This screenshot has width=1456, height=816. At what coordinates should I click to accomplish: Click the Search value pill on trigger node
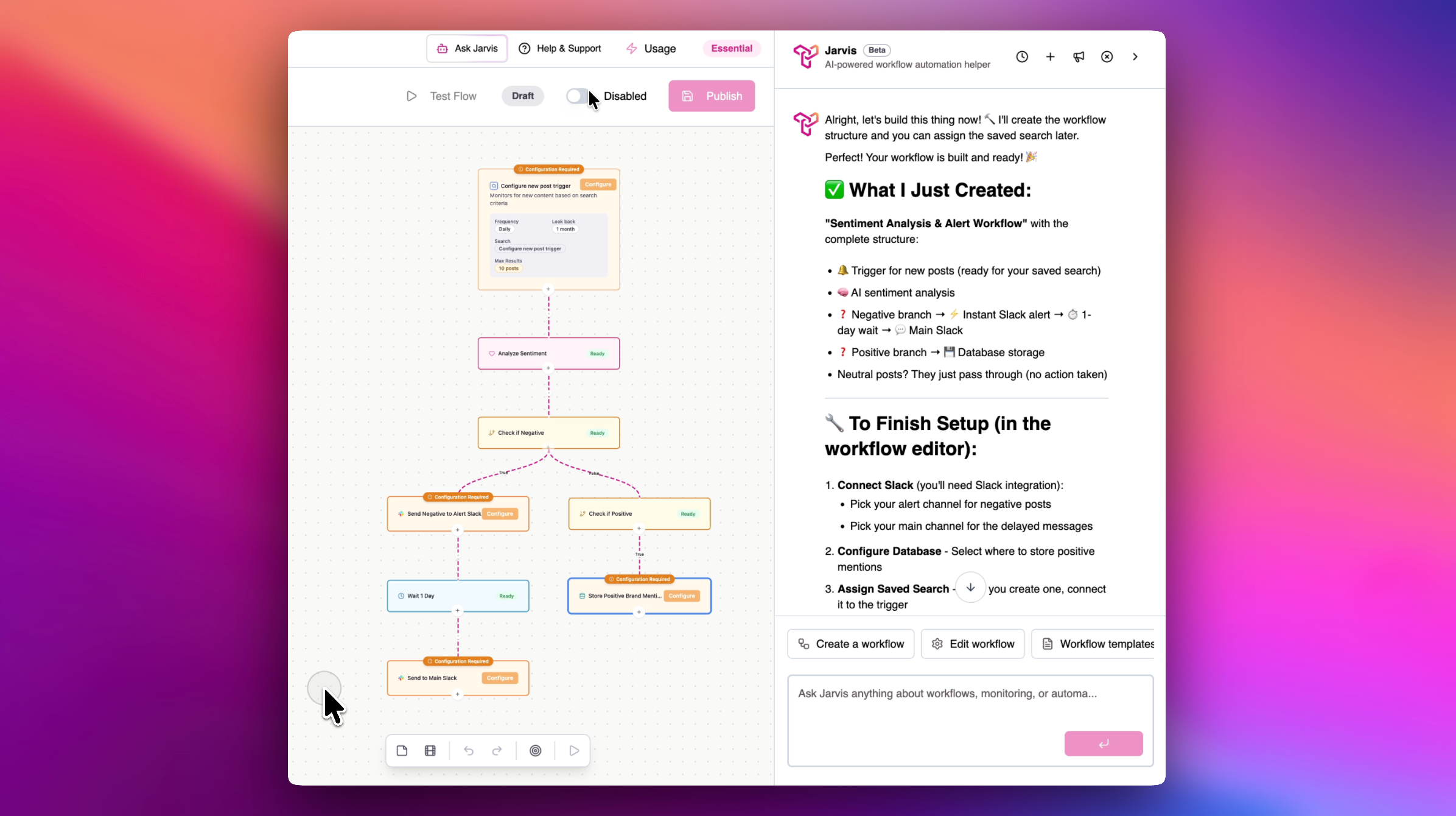coord(530,249)
